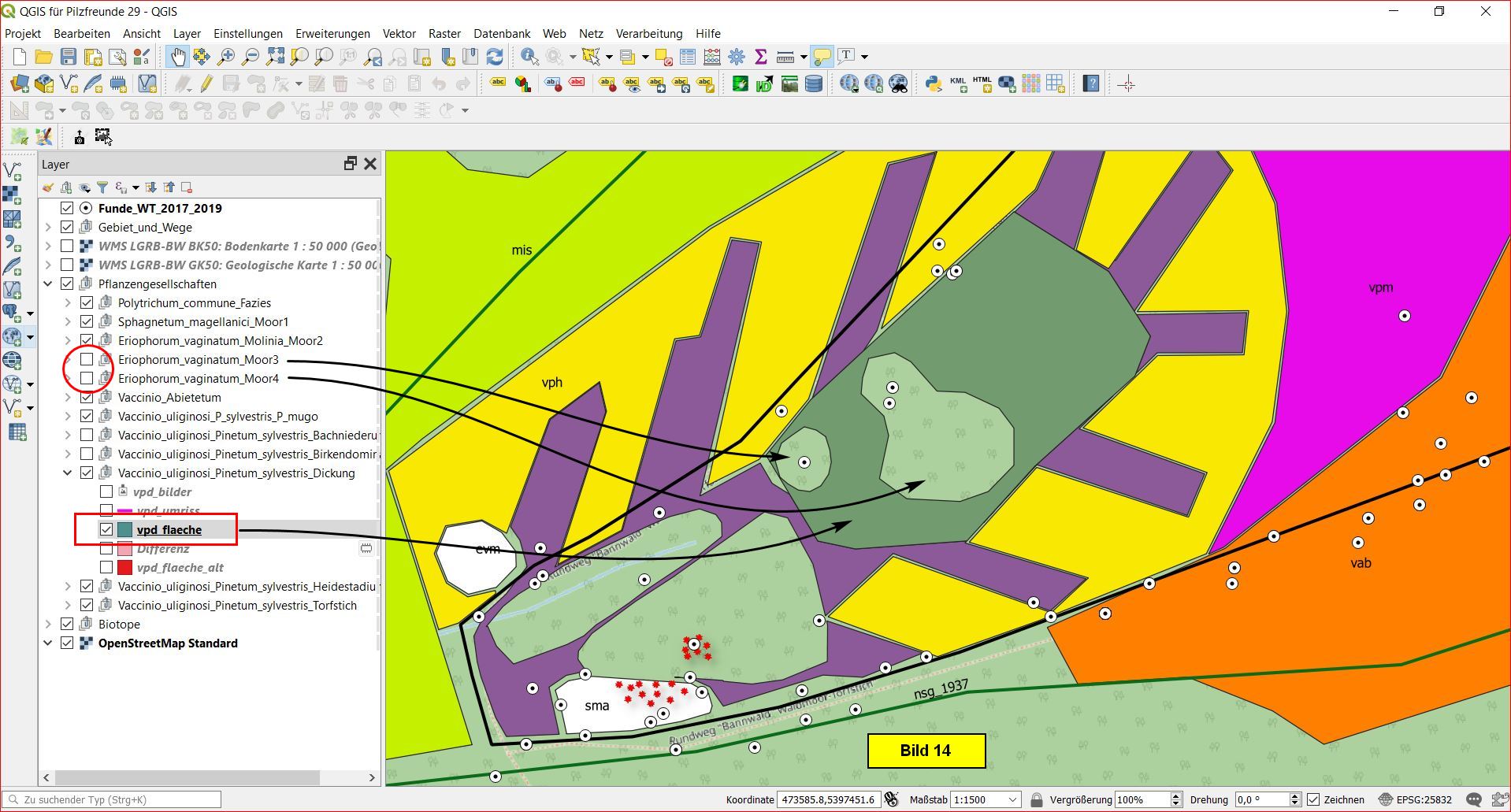Open the Maßstab scale dropdown
This screenshot has width=1511, height=812.
pyautogui.click(x=1012, y=799)
